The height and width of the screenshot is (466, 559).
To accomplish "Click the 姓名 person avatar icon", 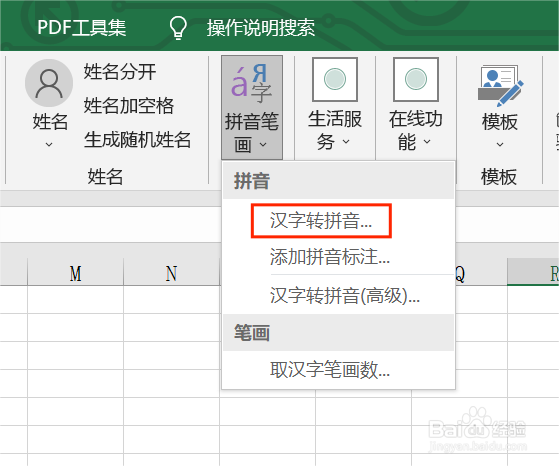I will 49,83.
